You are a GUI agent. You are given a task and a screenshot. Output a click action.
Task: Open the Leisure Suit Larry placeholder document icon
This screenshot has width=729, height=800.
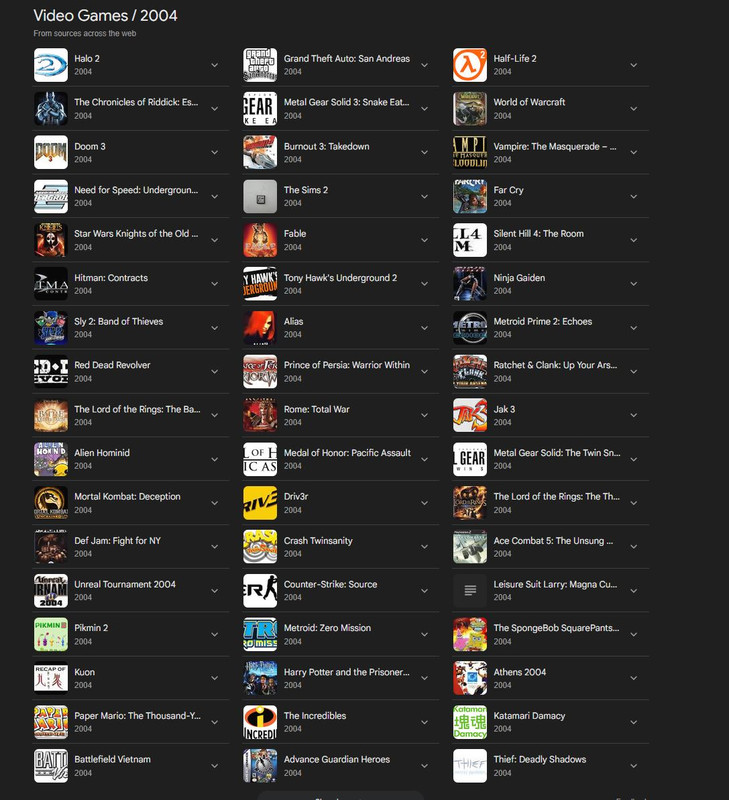pyautogui.click(x=470, y=590)
